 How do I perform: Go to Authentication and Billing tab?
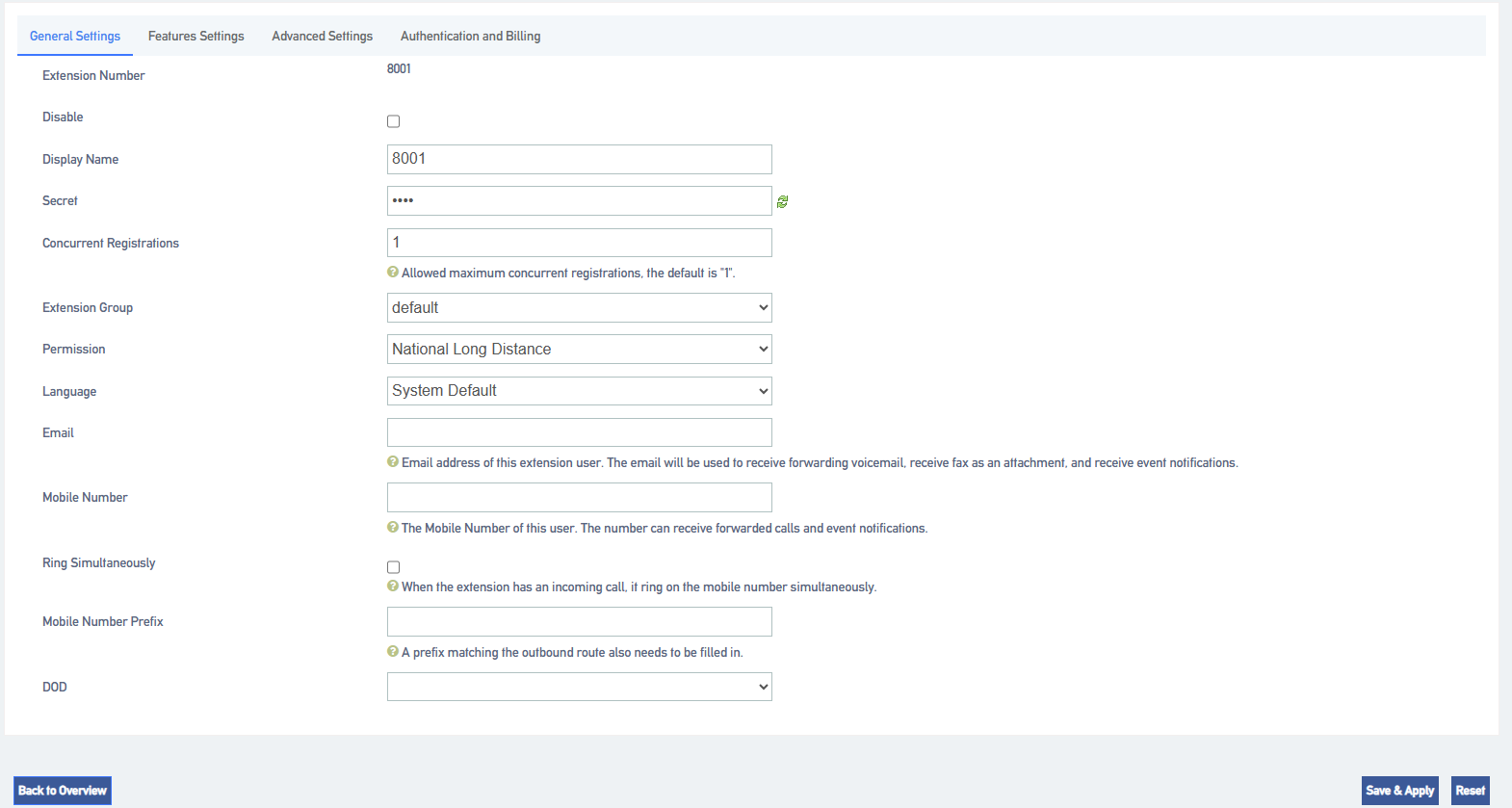(x=471, y=37)
